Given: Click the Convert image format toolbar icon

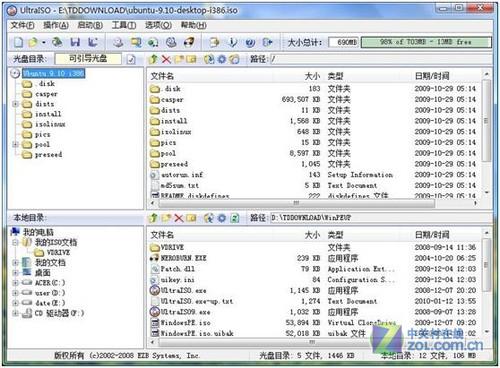Looking at the screenshot, I should [153, 42].
